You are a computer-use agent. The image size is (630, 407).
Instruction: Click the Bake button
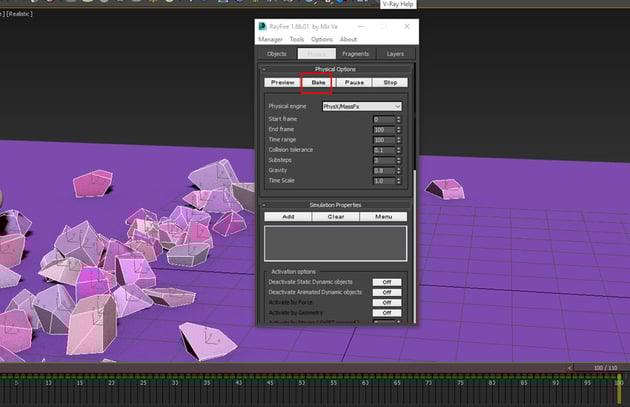[317, 82]
